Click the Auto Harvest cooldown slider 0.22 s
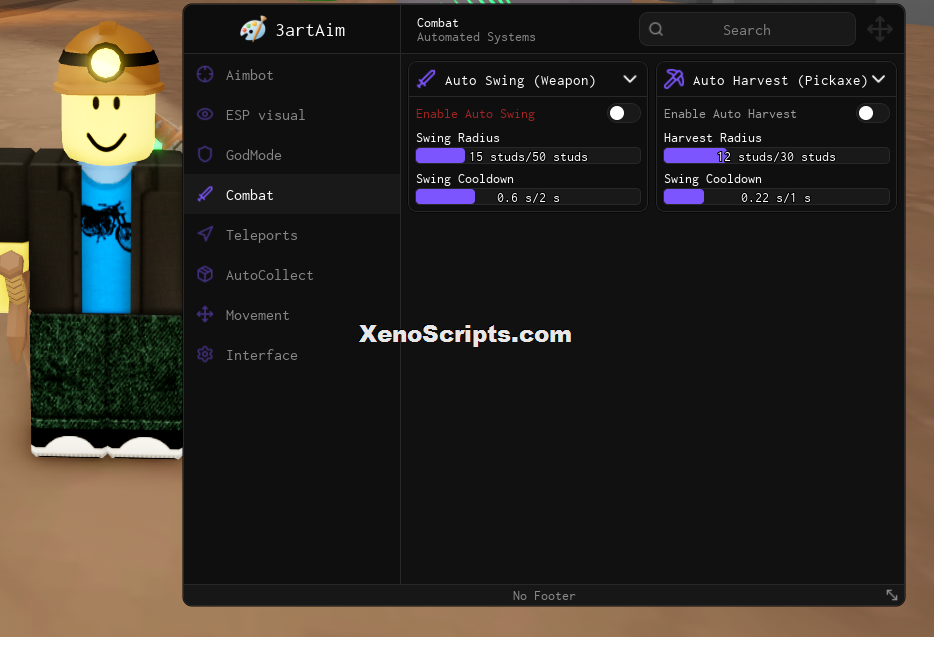 tap(776, 197)
